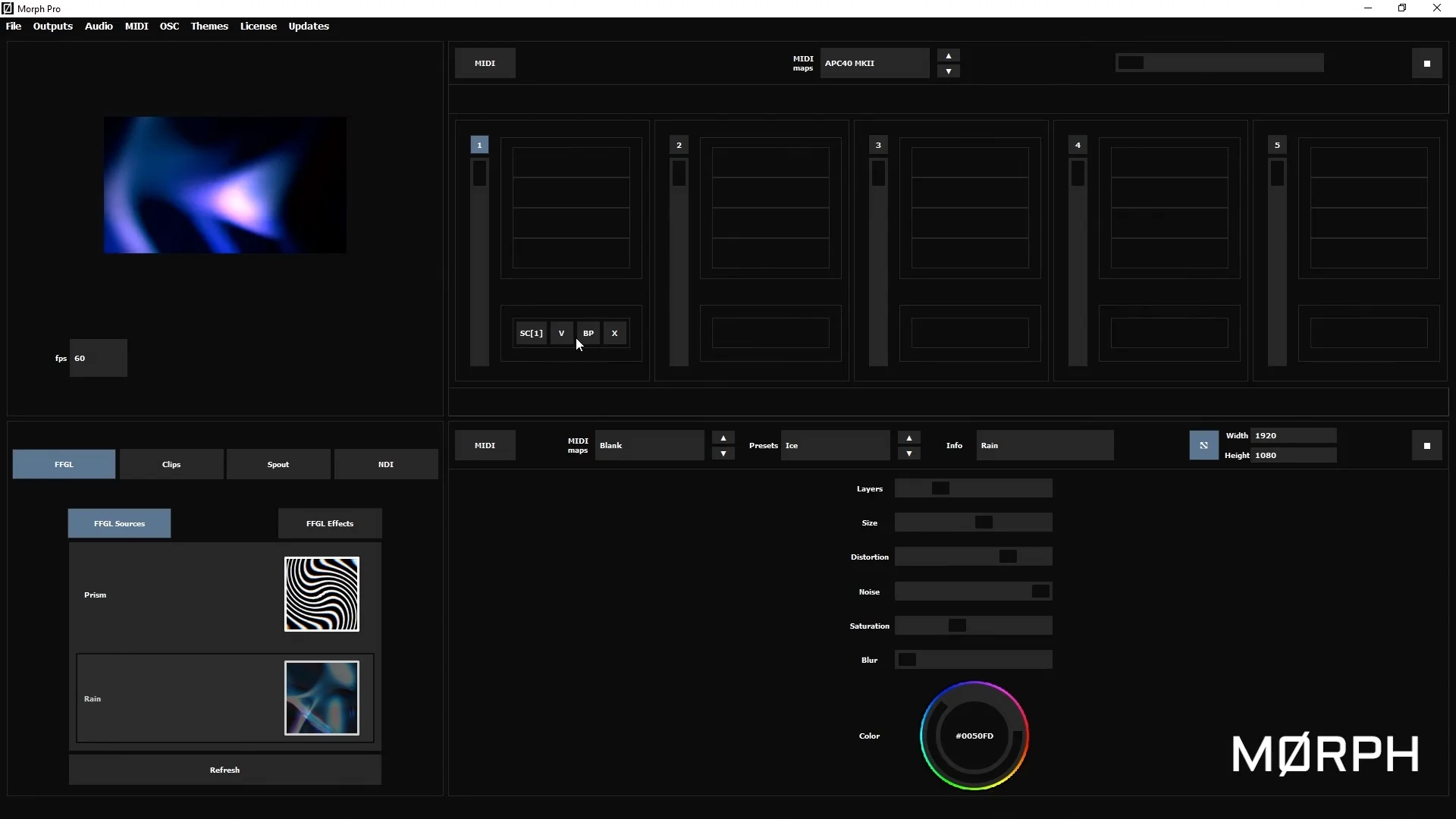Viewport: 1456px width, 819px height.
Task: Open the Themes menu
Action: click(x=209, y=26)
